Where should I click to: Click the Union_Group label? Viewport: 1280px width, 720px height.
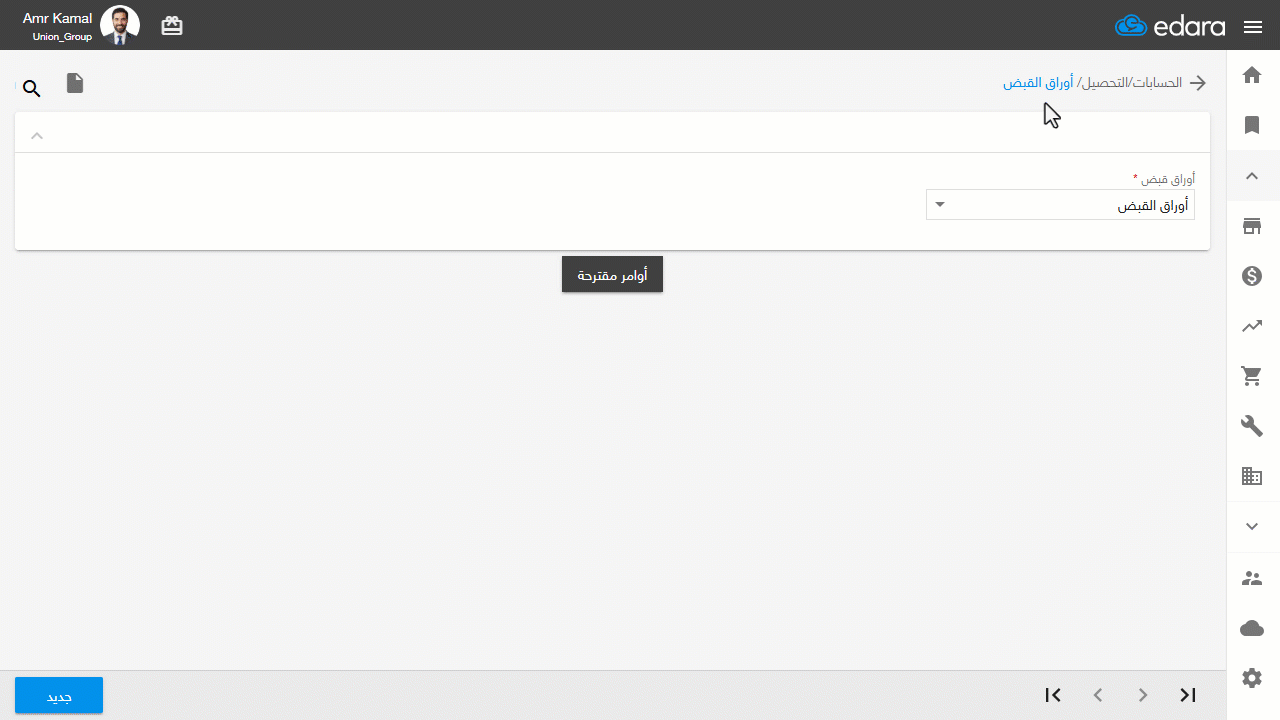coord(62,37)
